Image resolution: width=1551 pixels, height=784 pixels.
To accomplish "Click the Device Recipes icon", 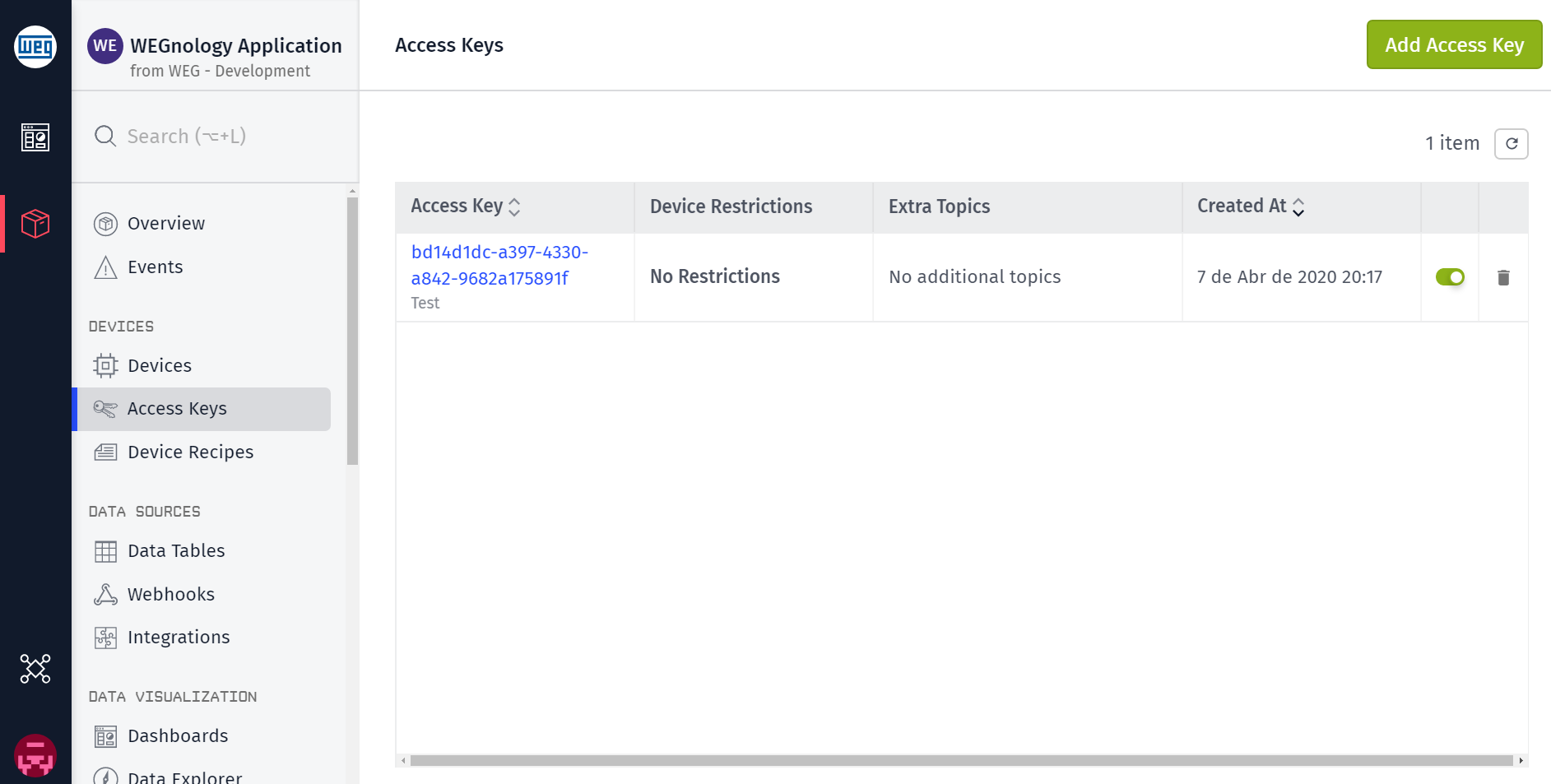I will coord(105,452).
